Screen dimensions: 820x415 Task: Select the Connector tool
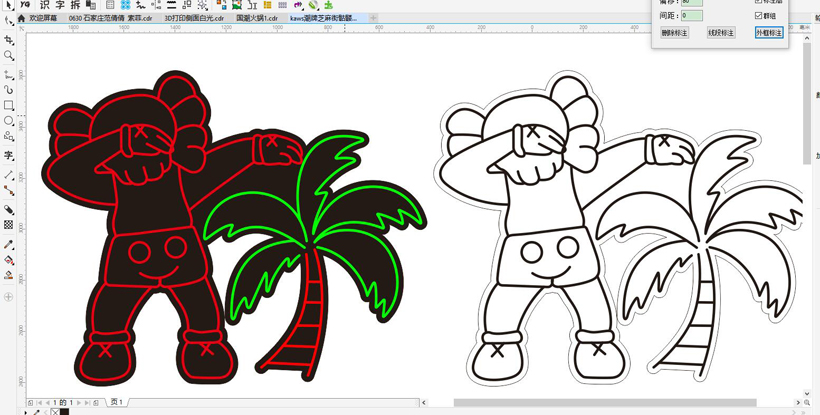8,191
